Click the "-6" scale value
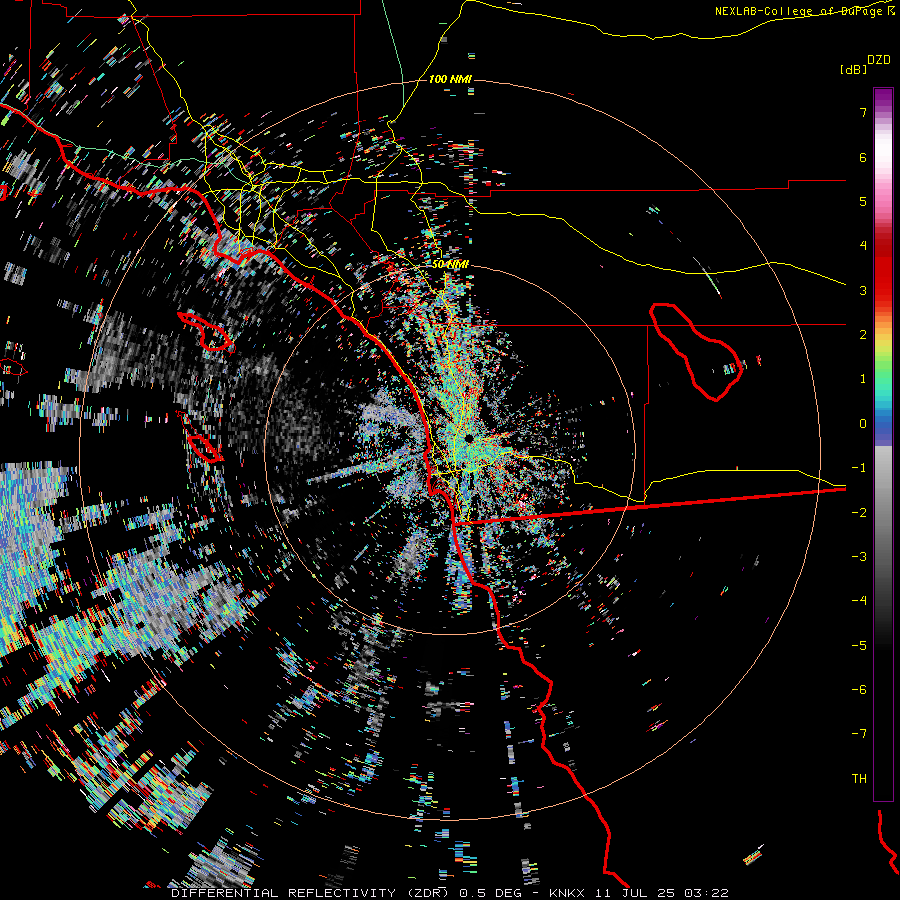 (859, 690)
